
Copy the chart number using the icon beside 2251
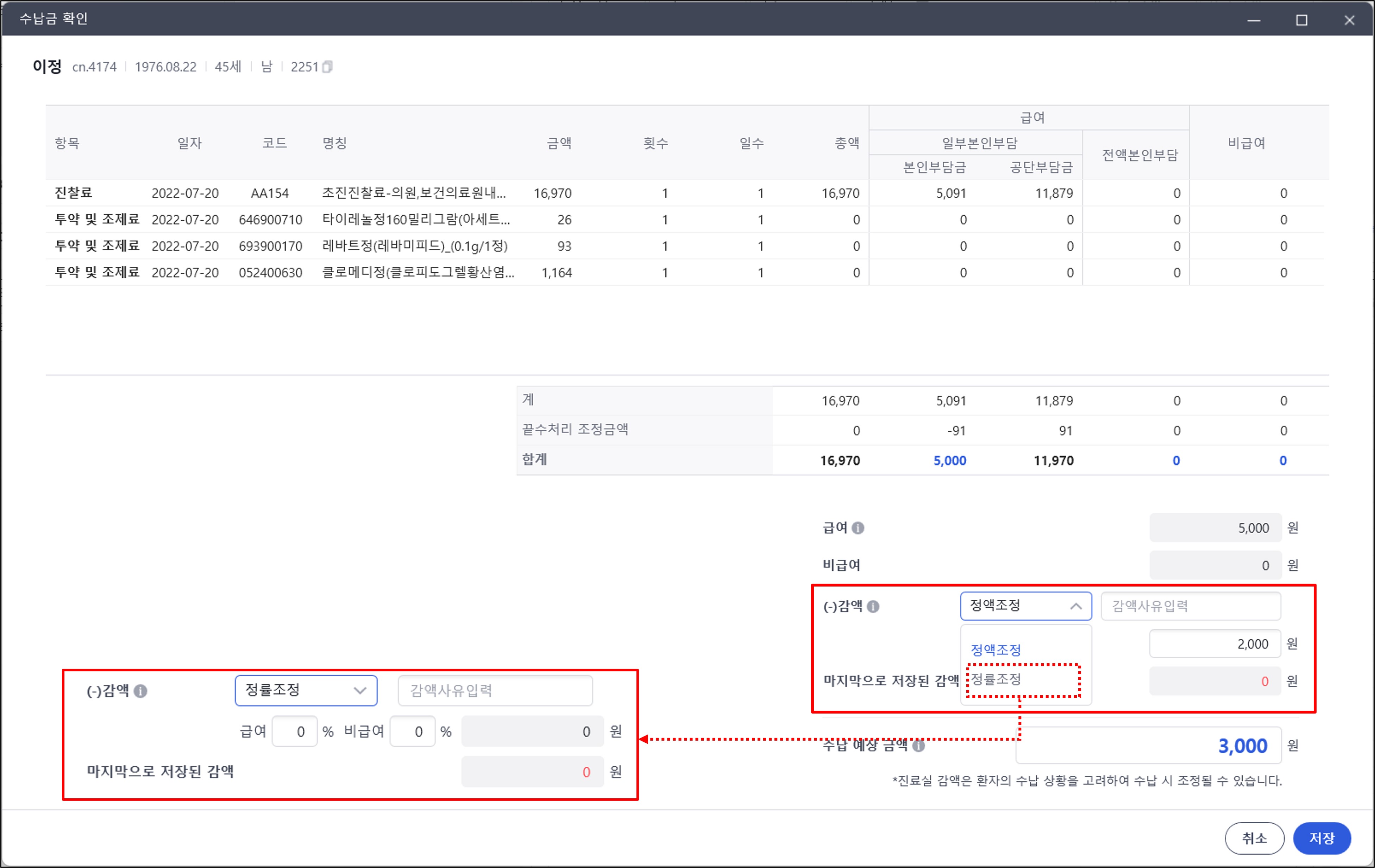(327, 67)
